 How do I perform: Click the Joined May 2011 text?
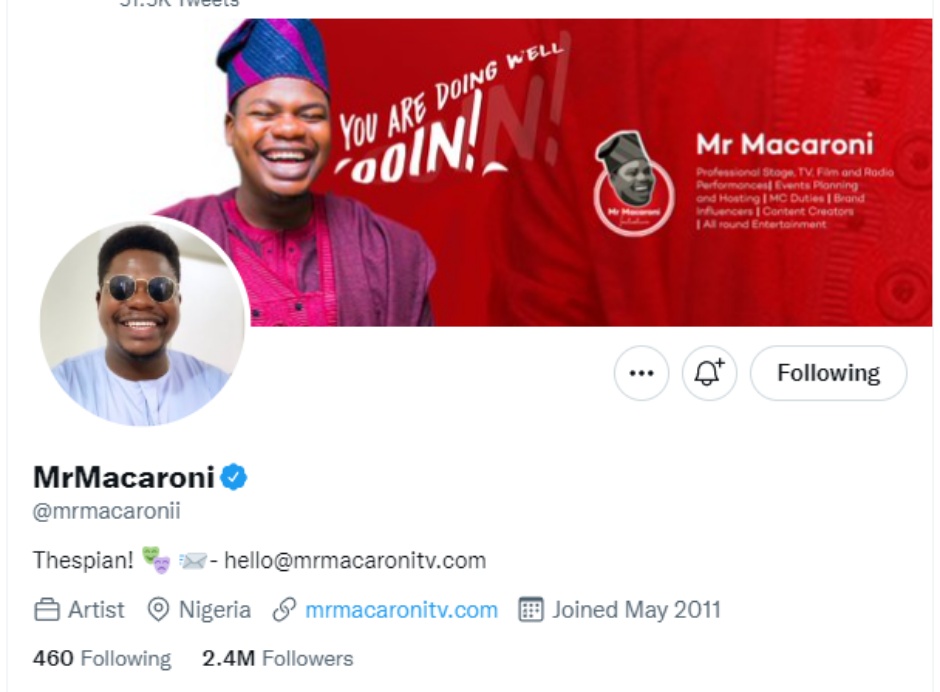pos(636,610)
